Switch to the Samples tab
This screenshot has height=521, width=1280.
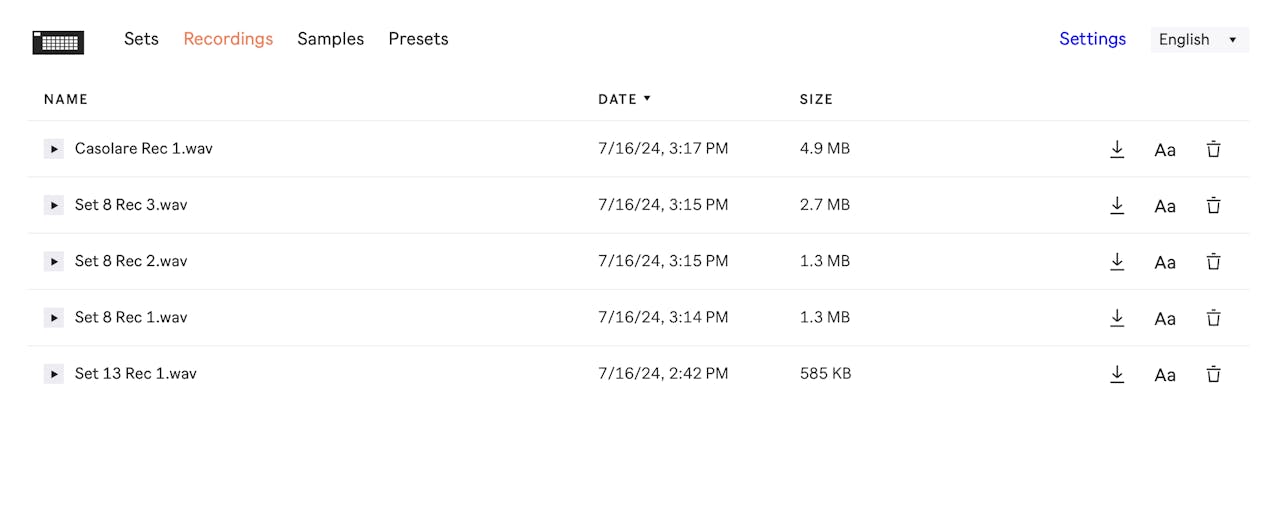point(330,39)
